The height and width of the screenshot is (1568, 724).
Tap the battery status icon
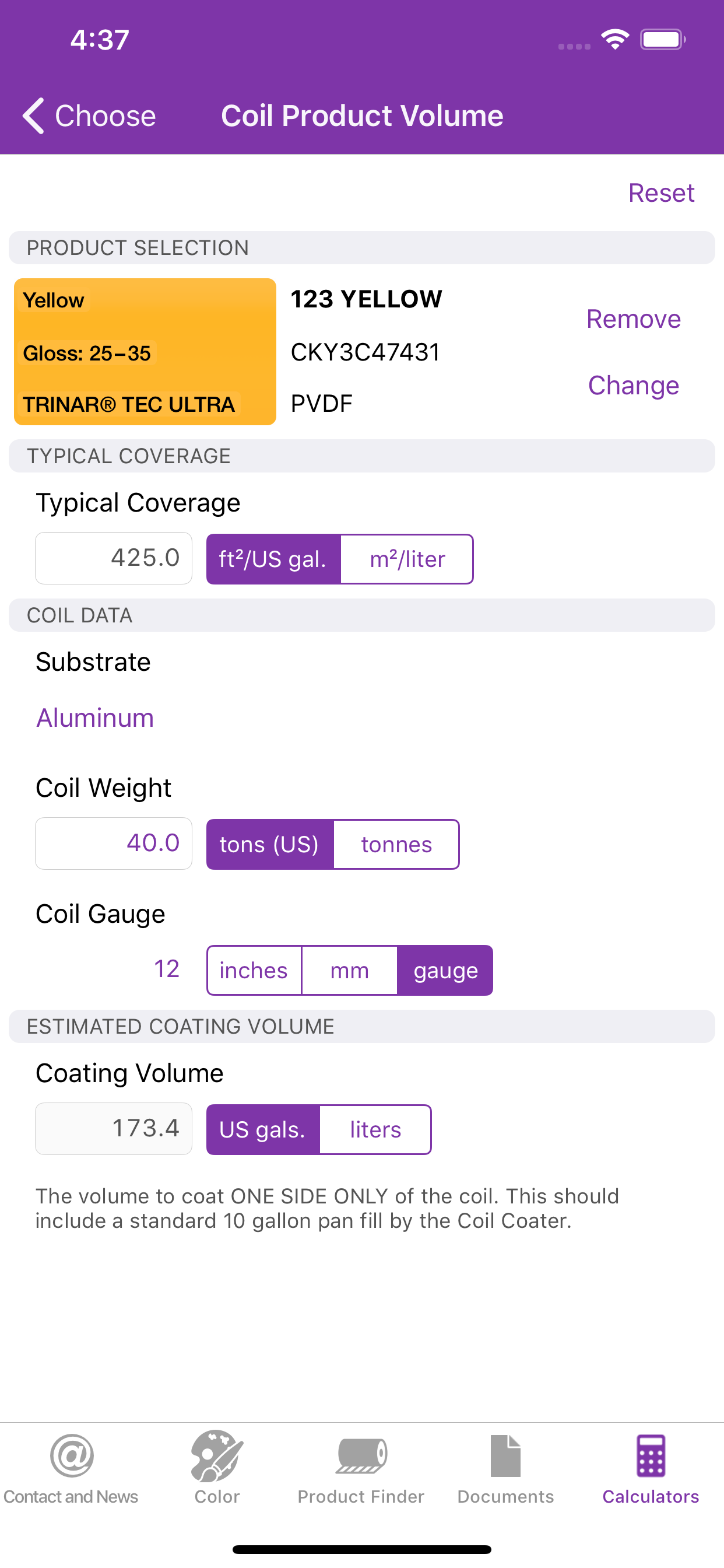tap(662, 40)
